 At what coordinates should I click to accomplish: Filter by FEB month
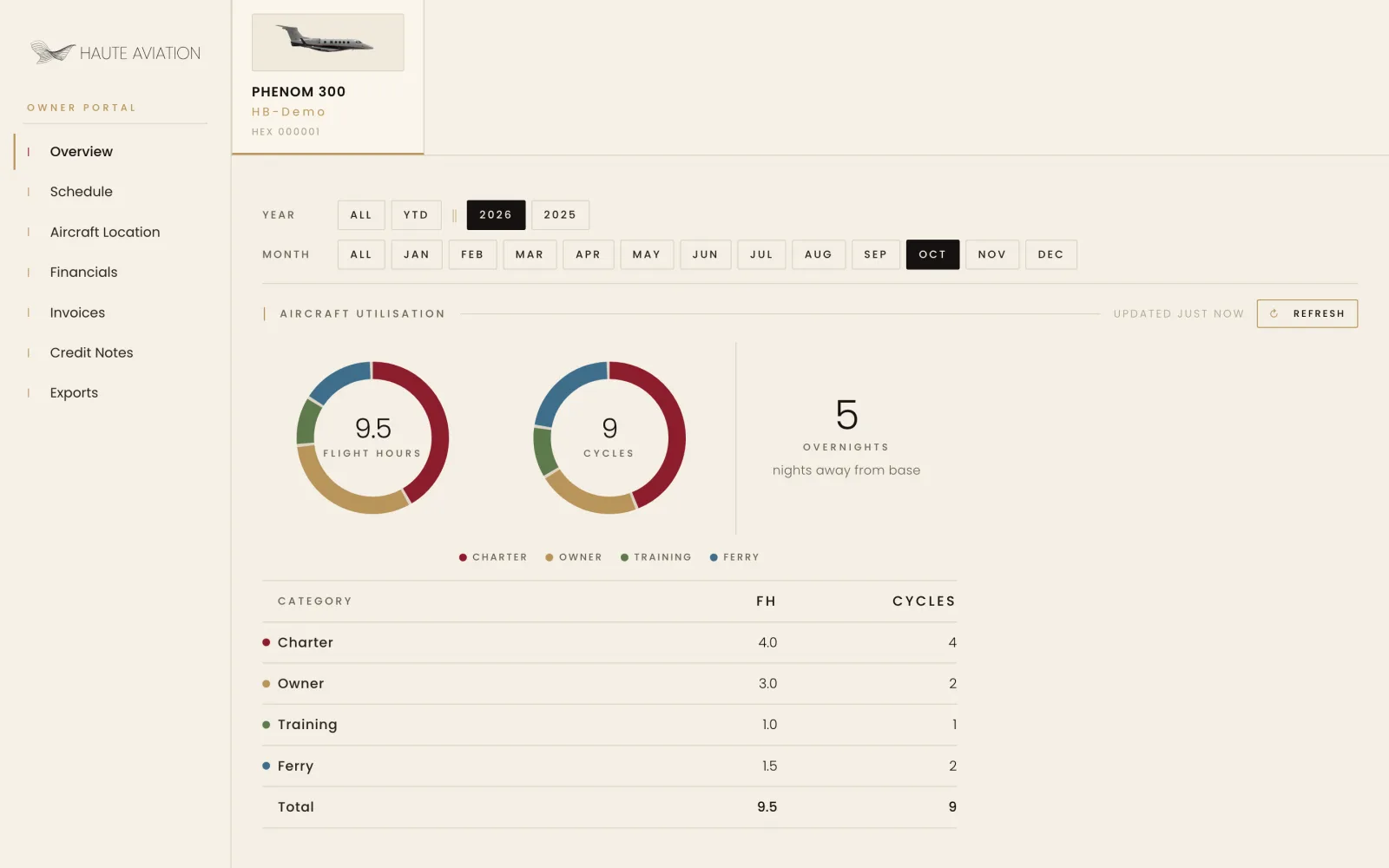(472, 254)
